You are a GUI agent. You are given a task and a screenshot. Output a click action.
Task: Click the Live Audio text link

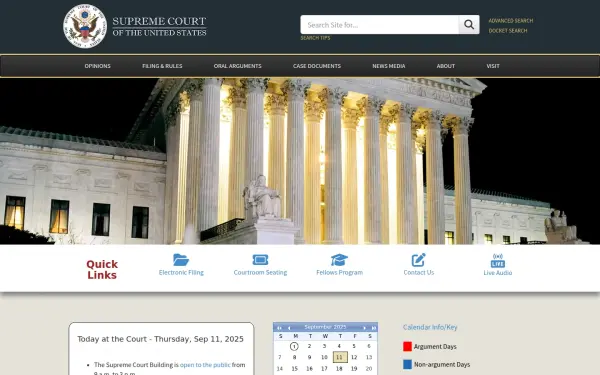tap(497, 272)
